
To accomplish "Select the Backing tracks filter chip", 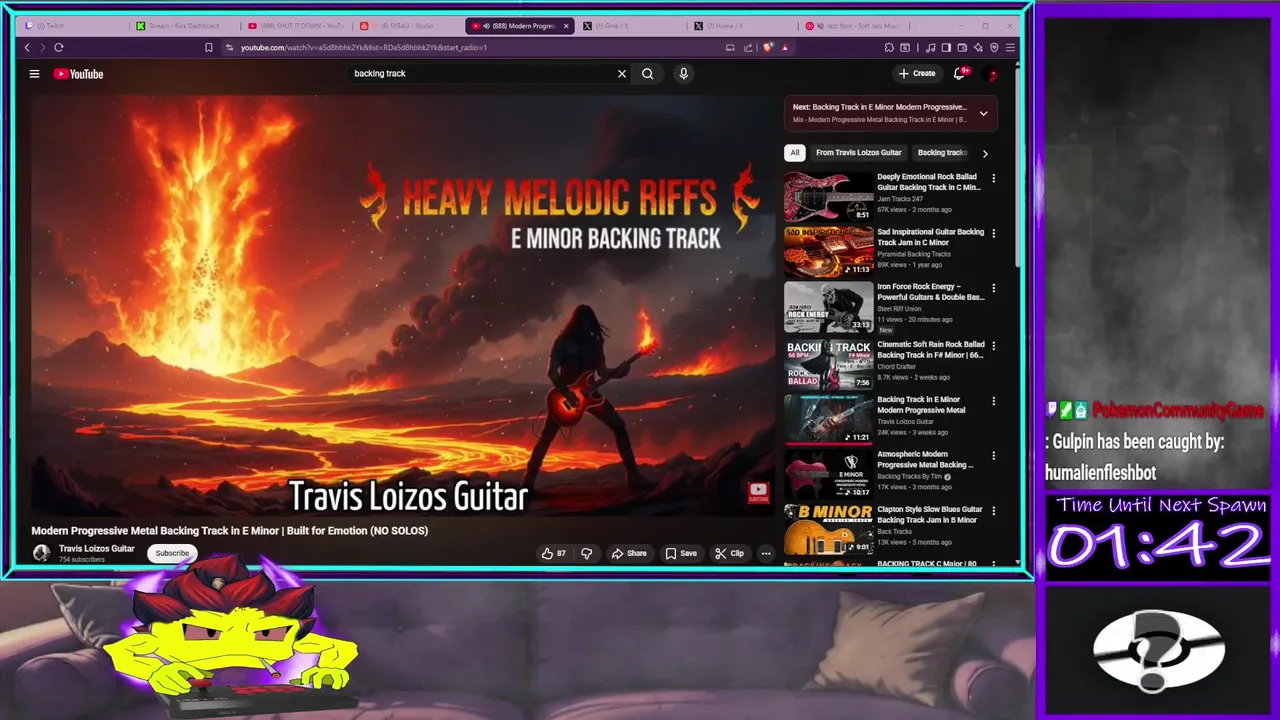I will [942, 153].
